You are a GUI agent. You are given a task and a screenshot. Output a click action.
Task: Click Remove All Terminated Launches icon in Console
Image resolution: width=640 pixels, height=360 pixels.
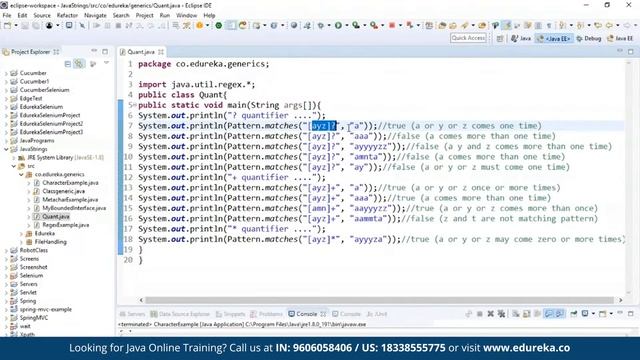click(x=501, y=313)
